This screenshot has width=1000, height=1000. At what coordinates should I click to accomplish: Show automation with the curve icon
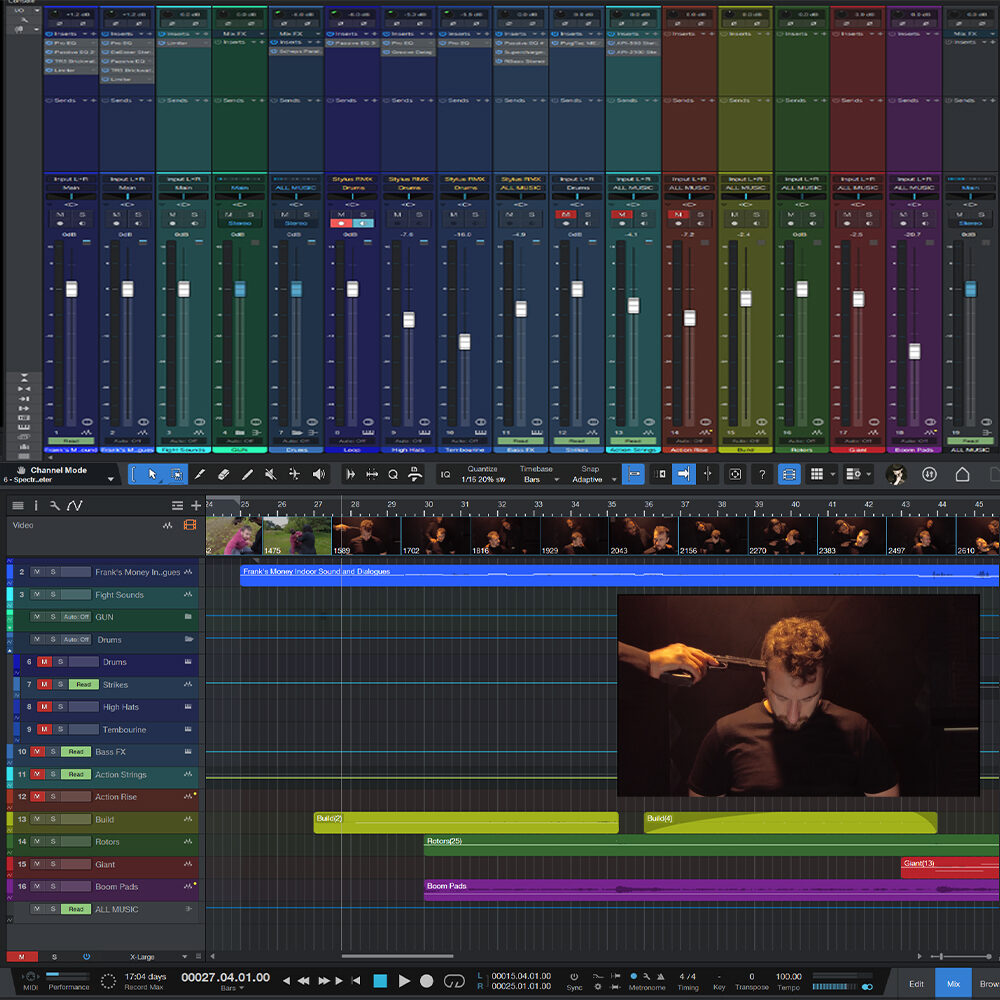[75, 506]
